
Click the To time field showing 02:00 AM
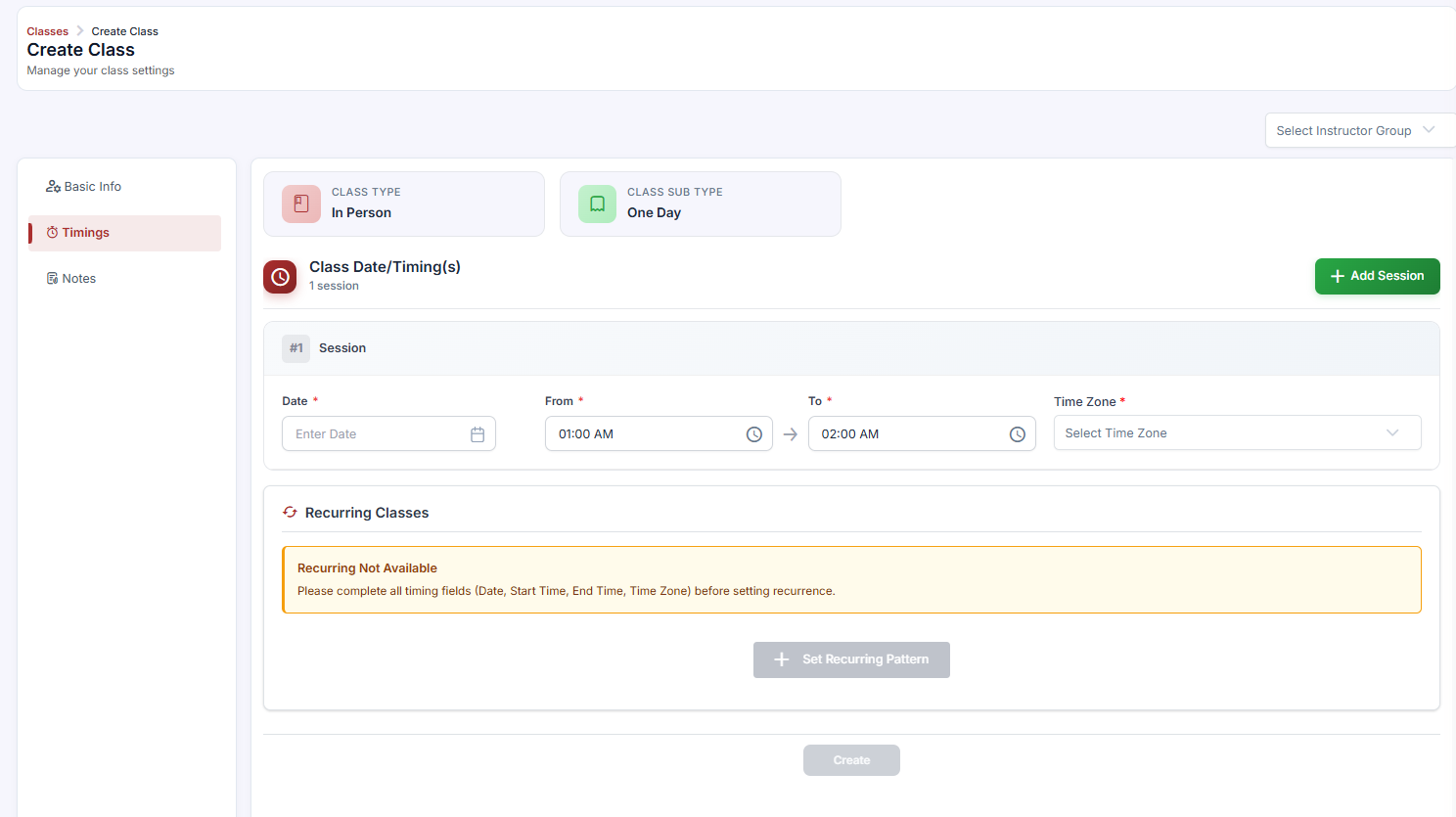coord(922,433)
